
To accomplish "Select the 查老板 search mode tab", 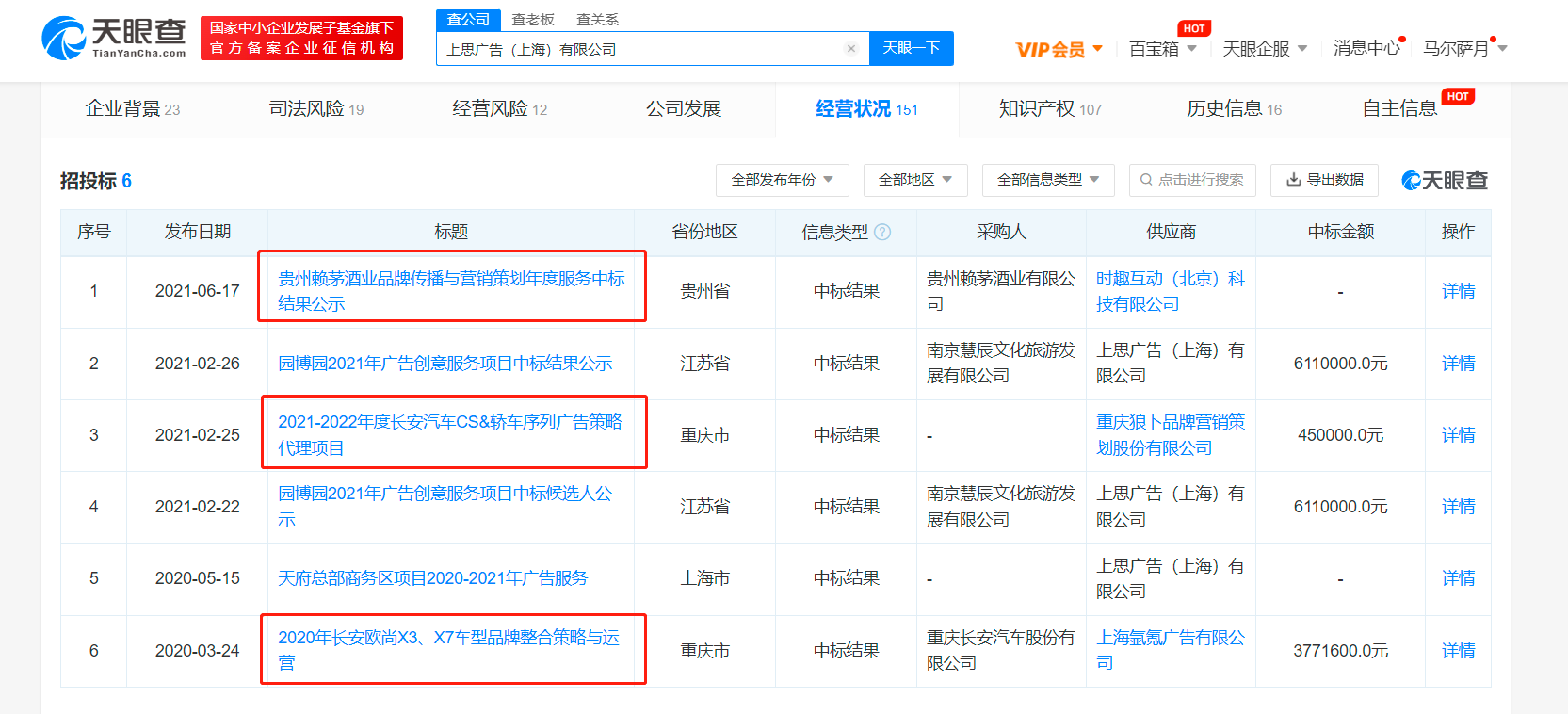I will (533, 20).
